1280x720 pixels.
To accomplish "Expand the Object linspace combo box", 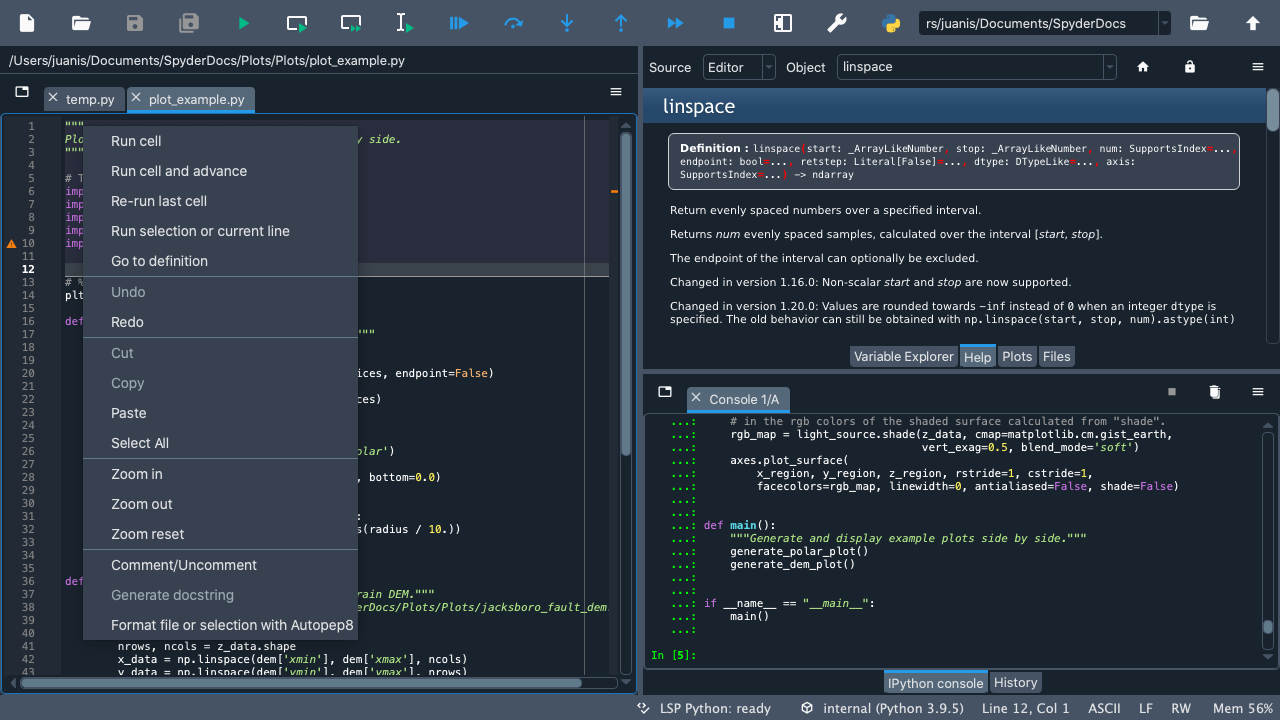I will point(1109,67).
